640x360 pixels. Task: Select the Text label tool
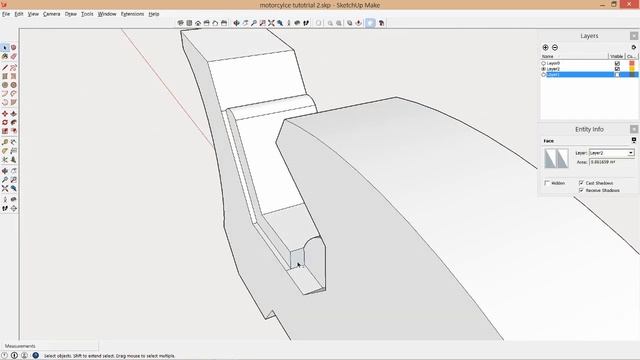[13, 151]
